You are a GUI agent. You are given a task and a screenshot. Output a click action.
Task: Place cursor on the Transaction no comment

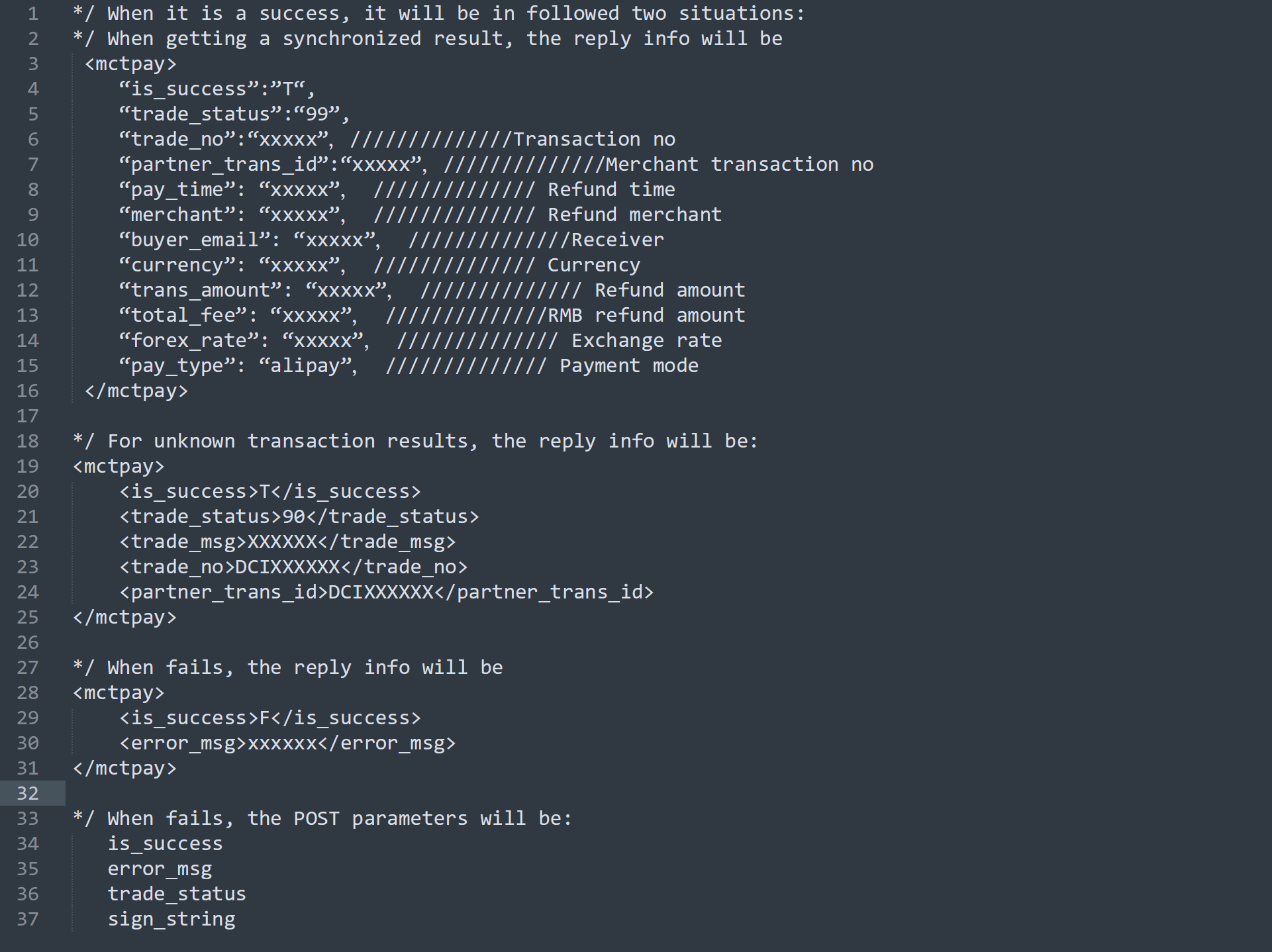(x=594, y=139)
